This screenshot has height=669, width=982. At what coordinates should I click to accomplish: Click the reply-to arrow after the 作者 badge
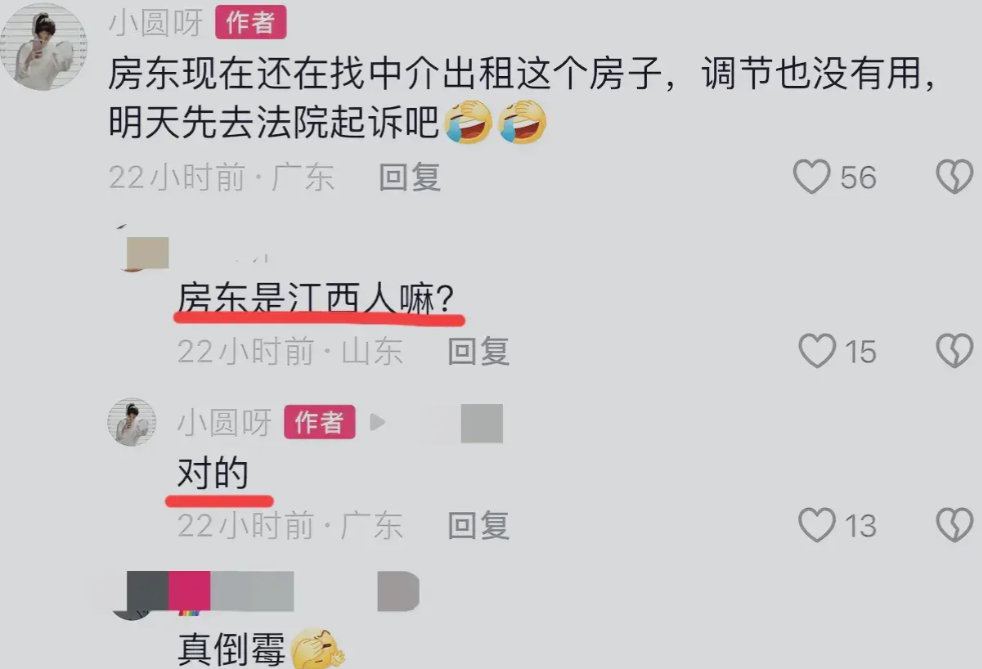(x=377, y=422)
